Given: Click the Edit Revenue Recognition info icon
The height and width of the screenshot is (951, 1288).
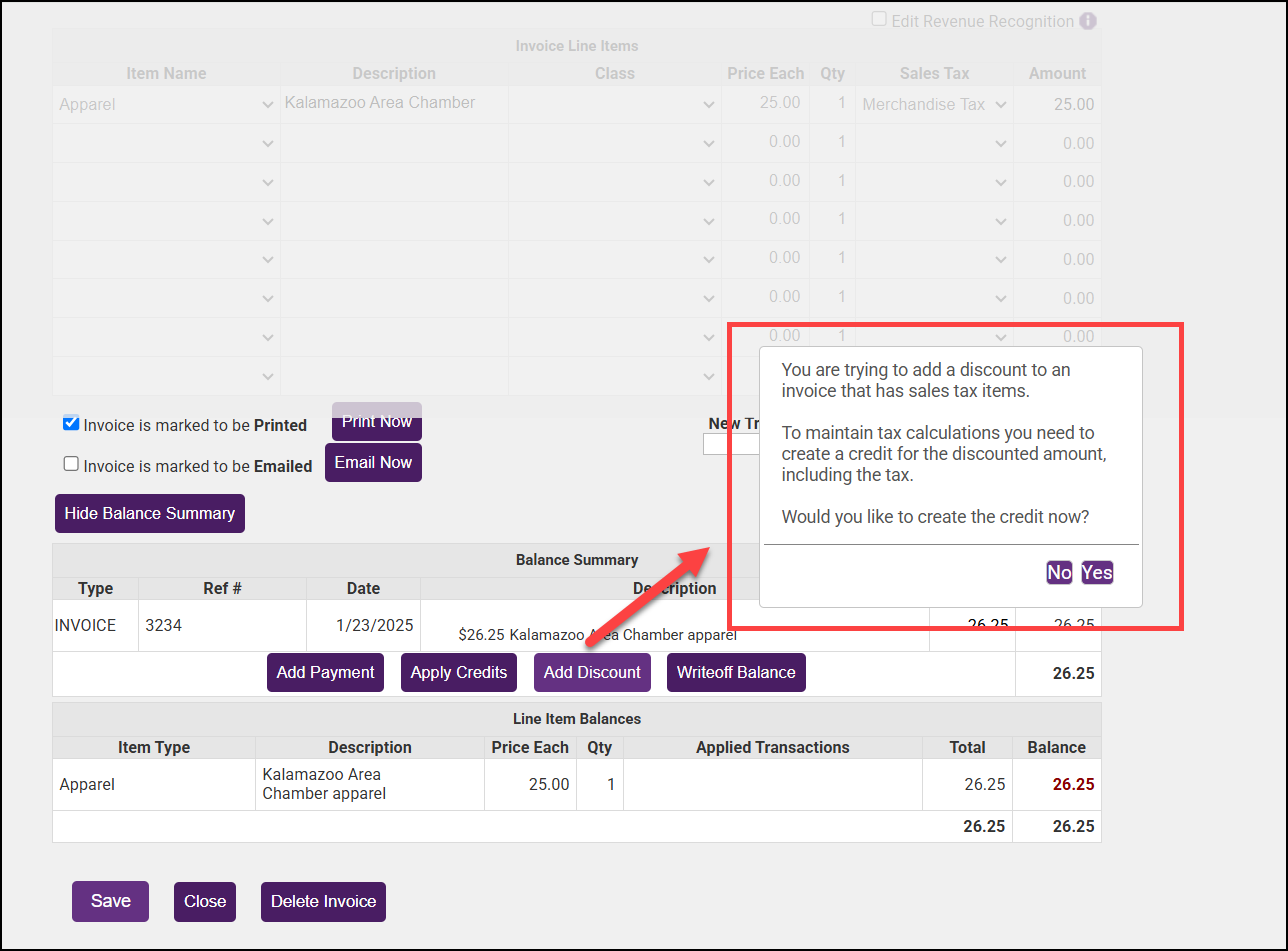Looking at the screenshot, I should (x=1088, y=21).
